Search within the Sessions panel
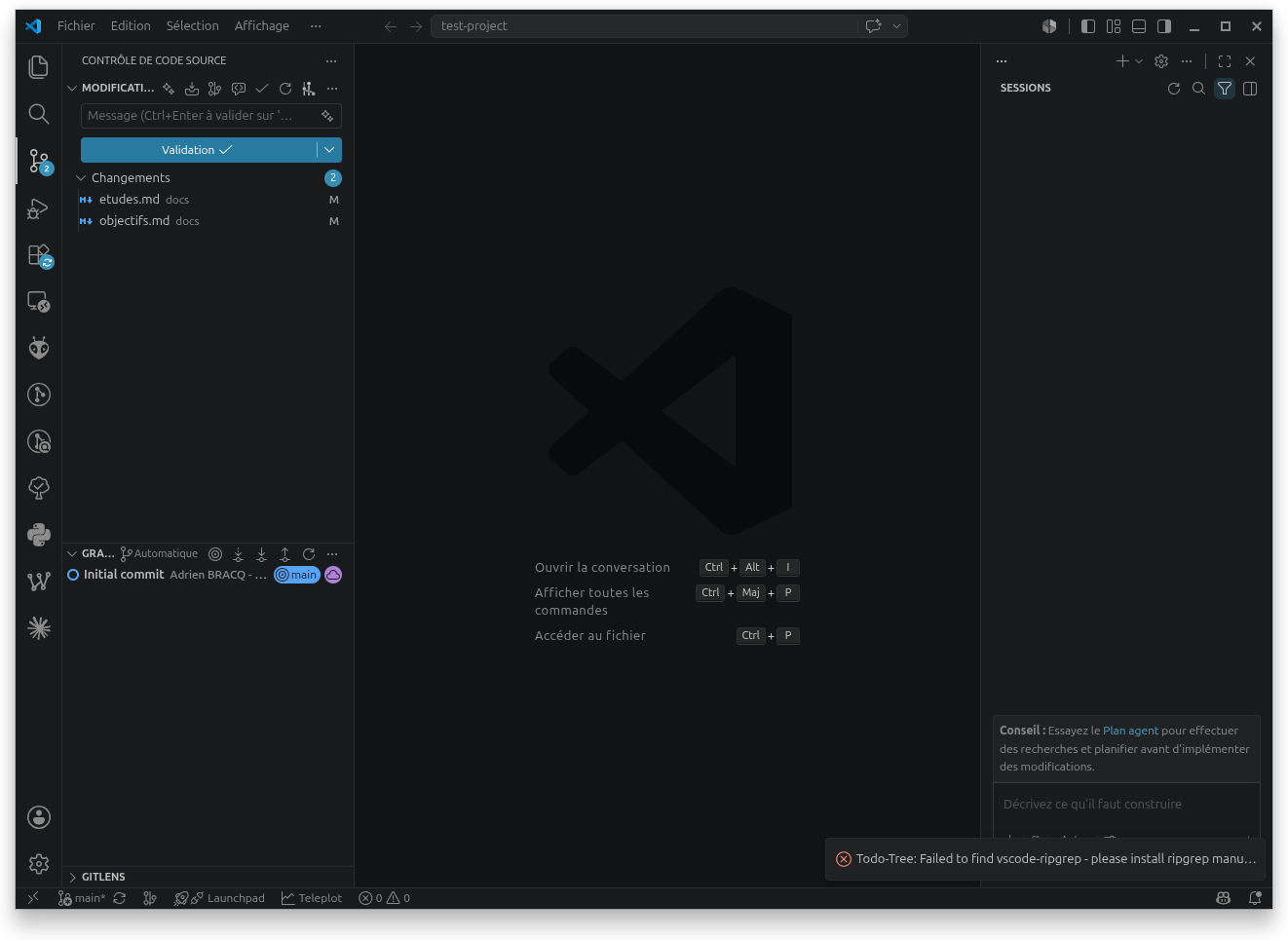 [x=1199, y=89]
